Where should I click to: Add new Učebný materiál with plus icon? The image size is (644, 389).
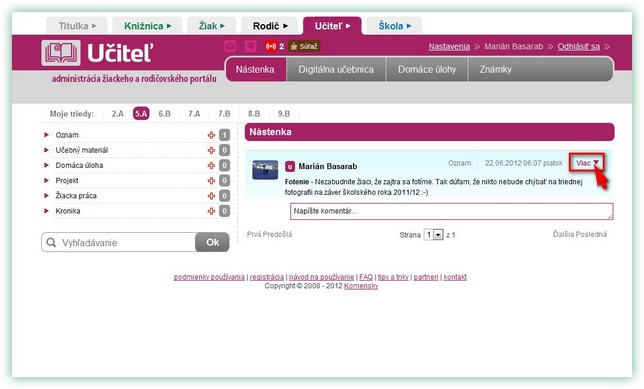point(211,150)
